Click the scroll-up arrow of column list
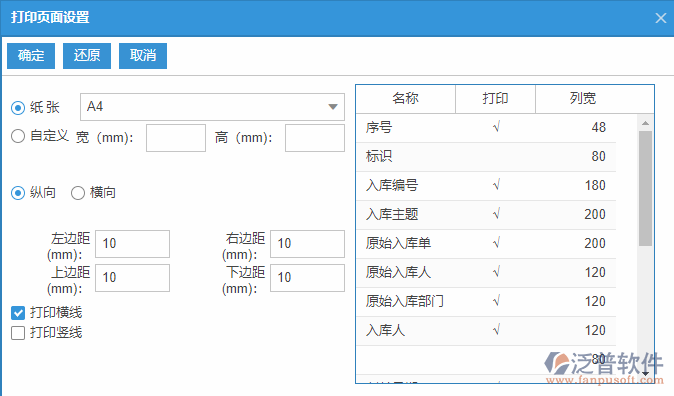Viewport: 674px width, 396px height. coord(645,123)
